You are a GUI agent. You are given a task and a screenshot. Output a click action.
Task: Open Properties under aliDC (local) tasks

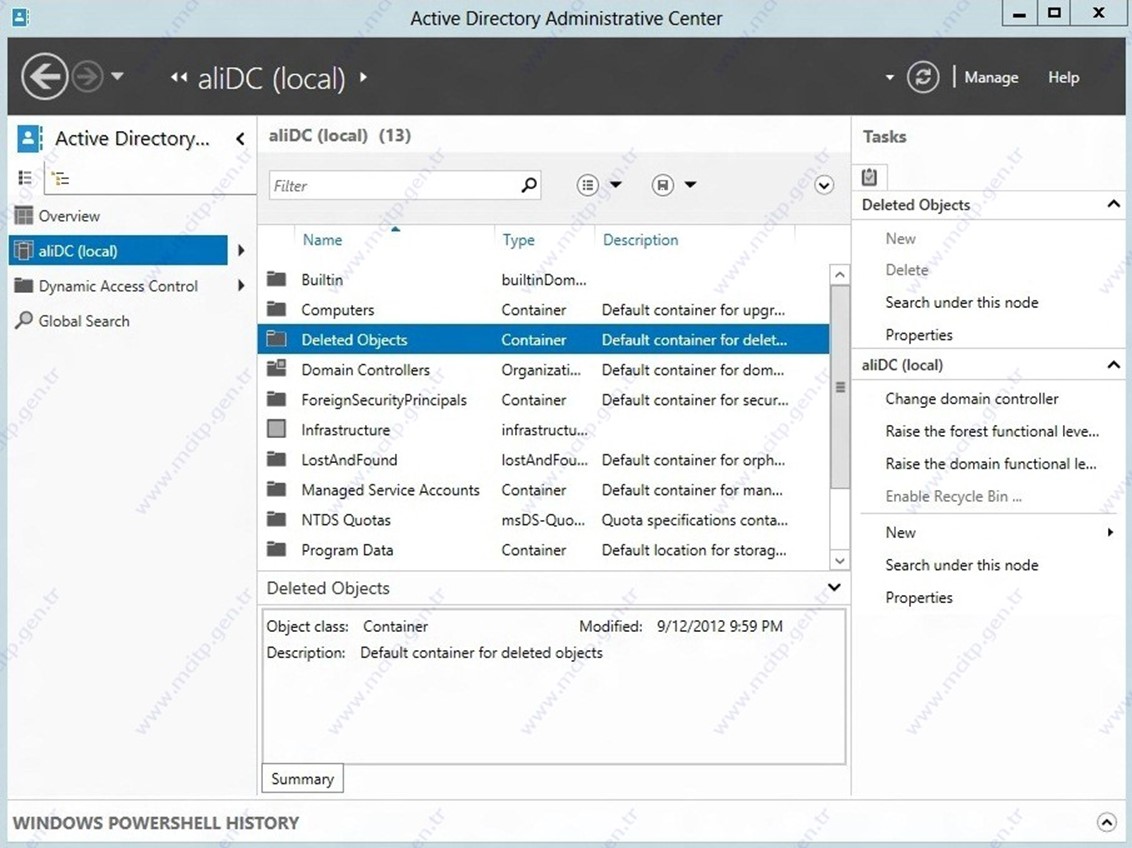pyautogui.click(x=919, y=598)
